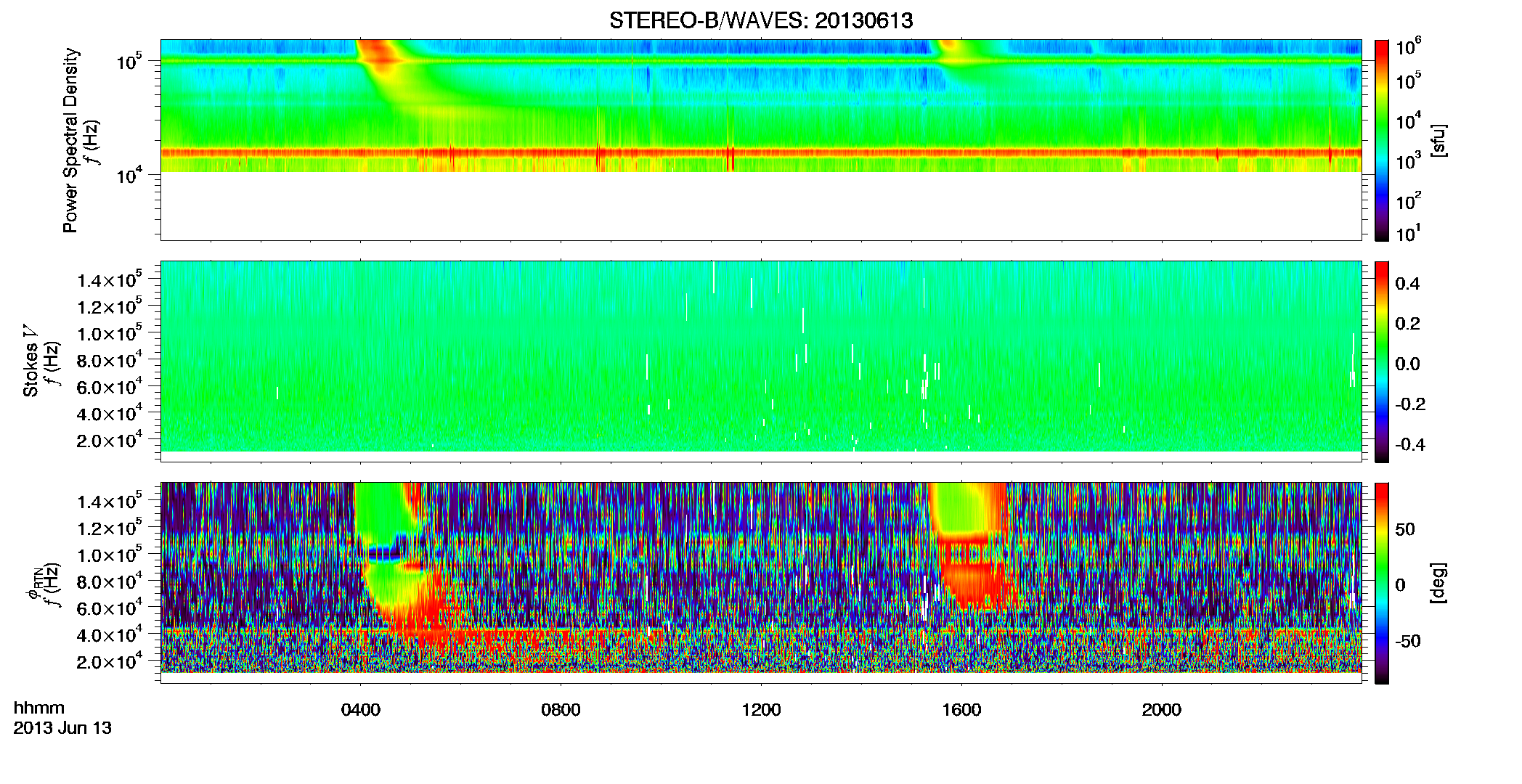Viewport: 1522px width, 784px height.
Task: Select the [sfu] unit label
Action: pyautogui.click(x=1438, y=140)
